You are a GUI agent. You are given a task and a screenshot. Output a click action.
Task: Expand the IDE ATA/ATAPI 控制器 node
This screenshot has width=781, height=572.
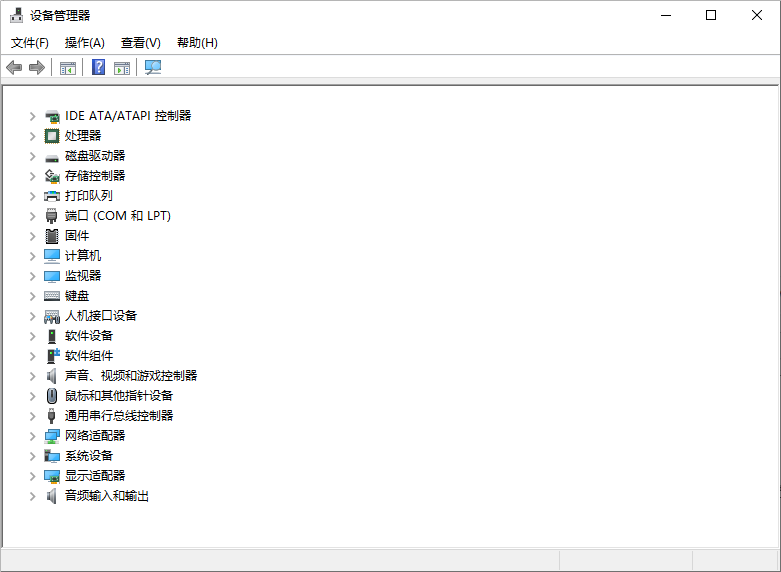pos(32,116)
